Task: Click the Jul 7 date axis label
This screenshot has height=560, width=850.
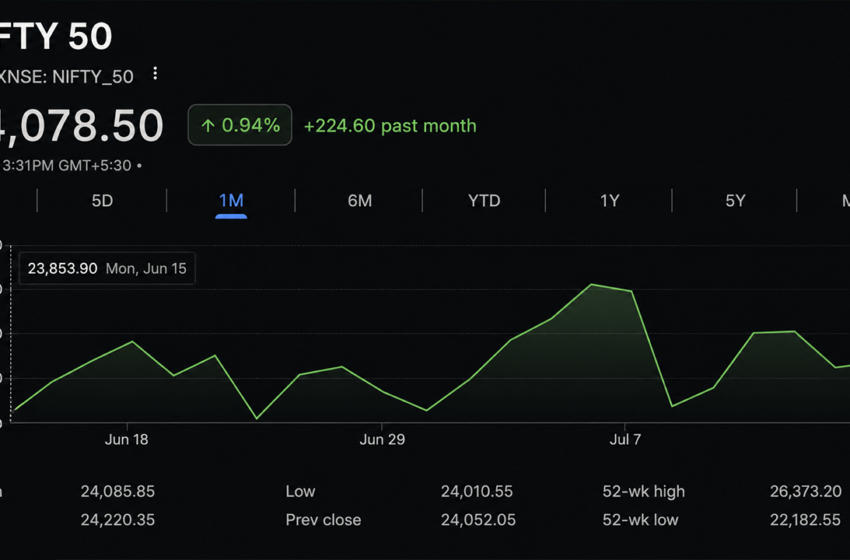Action: [x=625, y=439]
